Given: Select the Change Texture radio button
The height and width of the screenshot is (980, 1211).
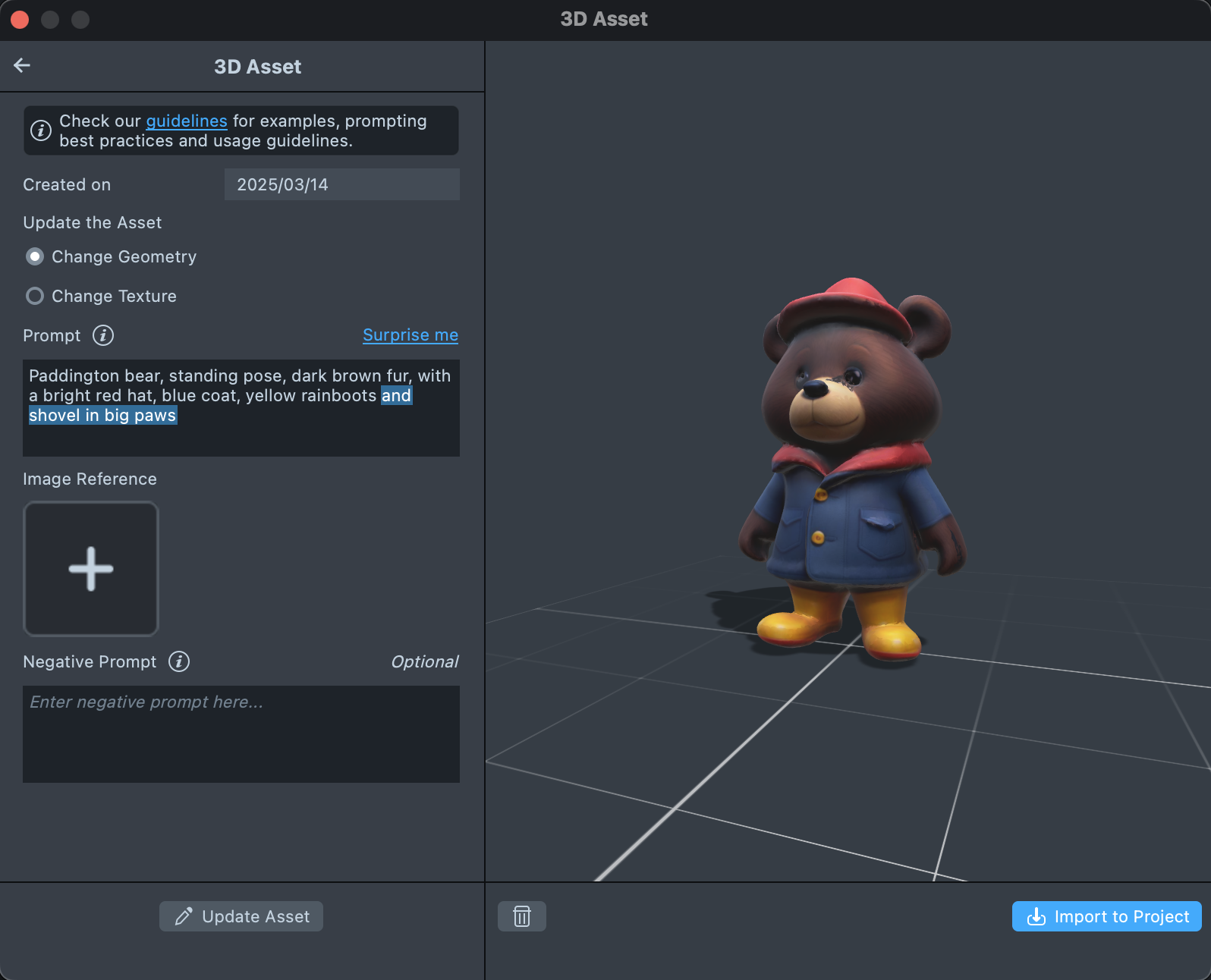Looking at the screenshot, I should point(35,297).
